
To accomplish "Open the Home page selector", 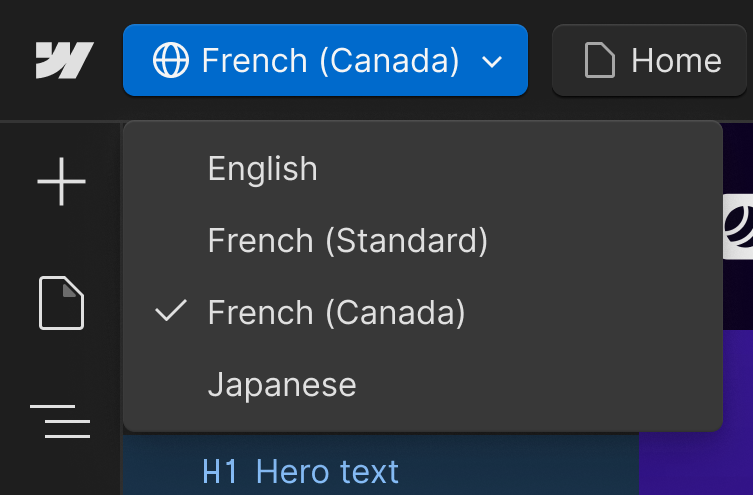I will coord(652,61).
